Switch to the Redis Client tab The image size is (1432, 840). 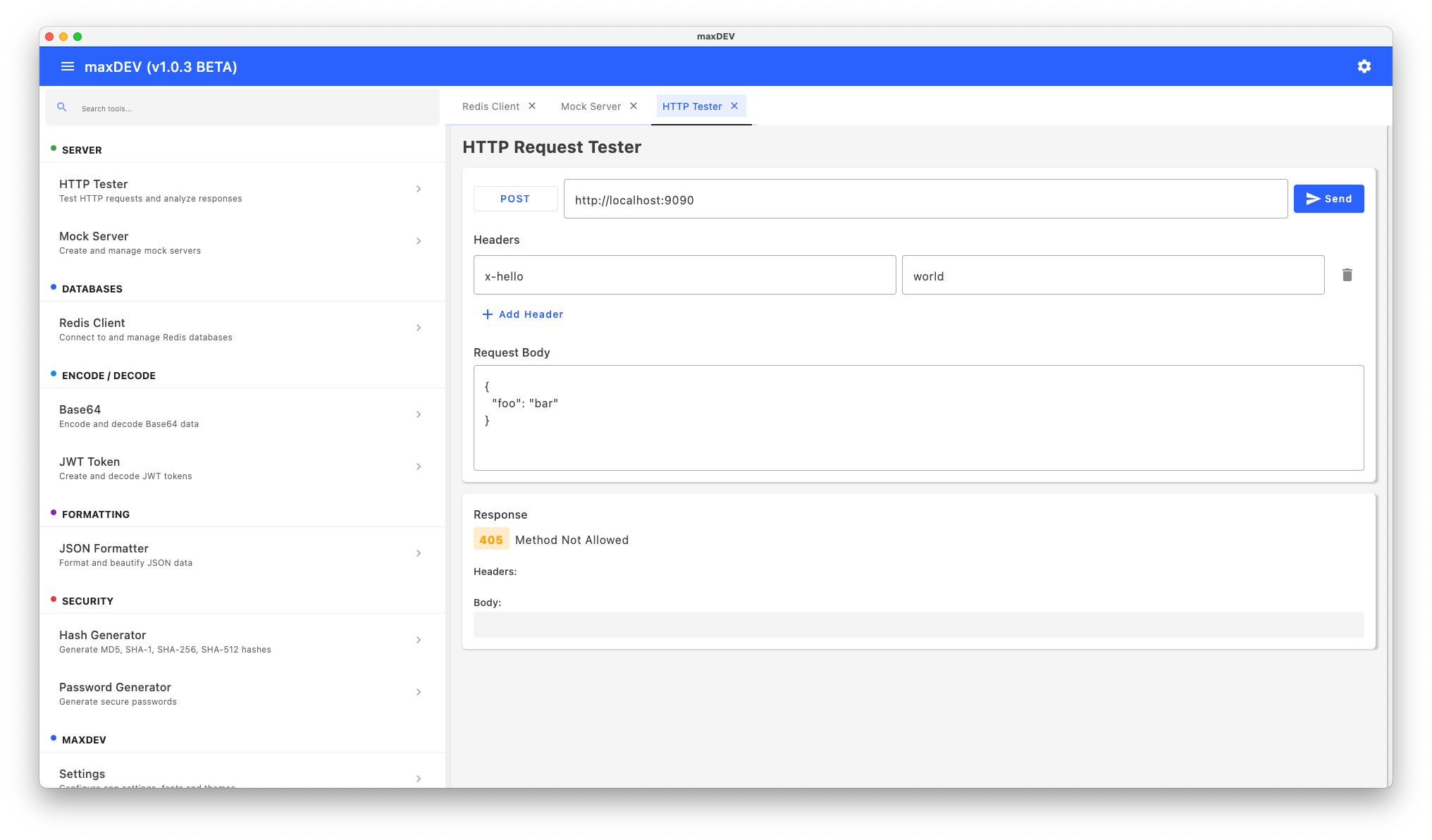[x=490, y=106]
